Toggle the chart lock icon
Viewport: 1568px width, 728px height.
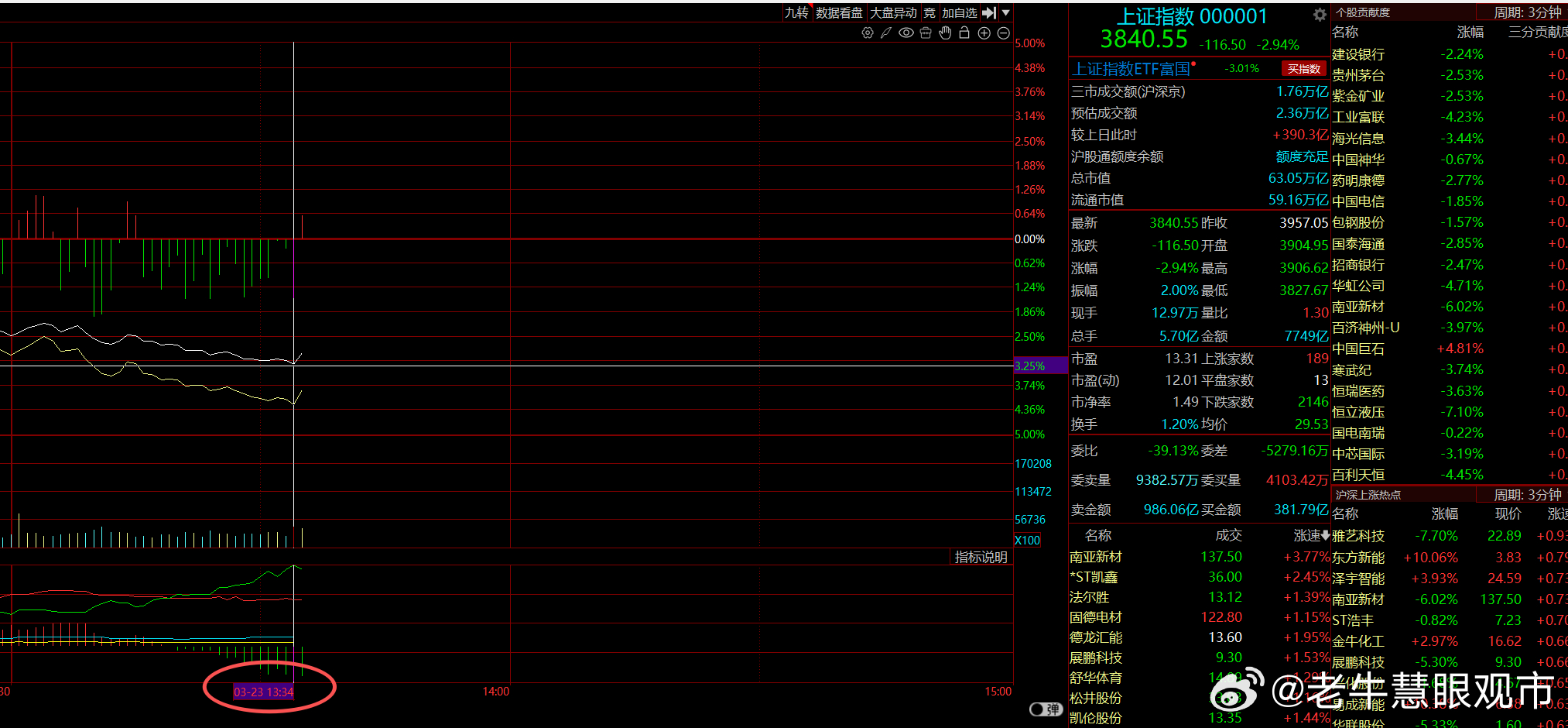point(964,33)
